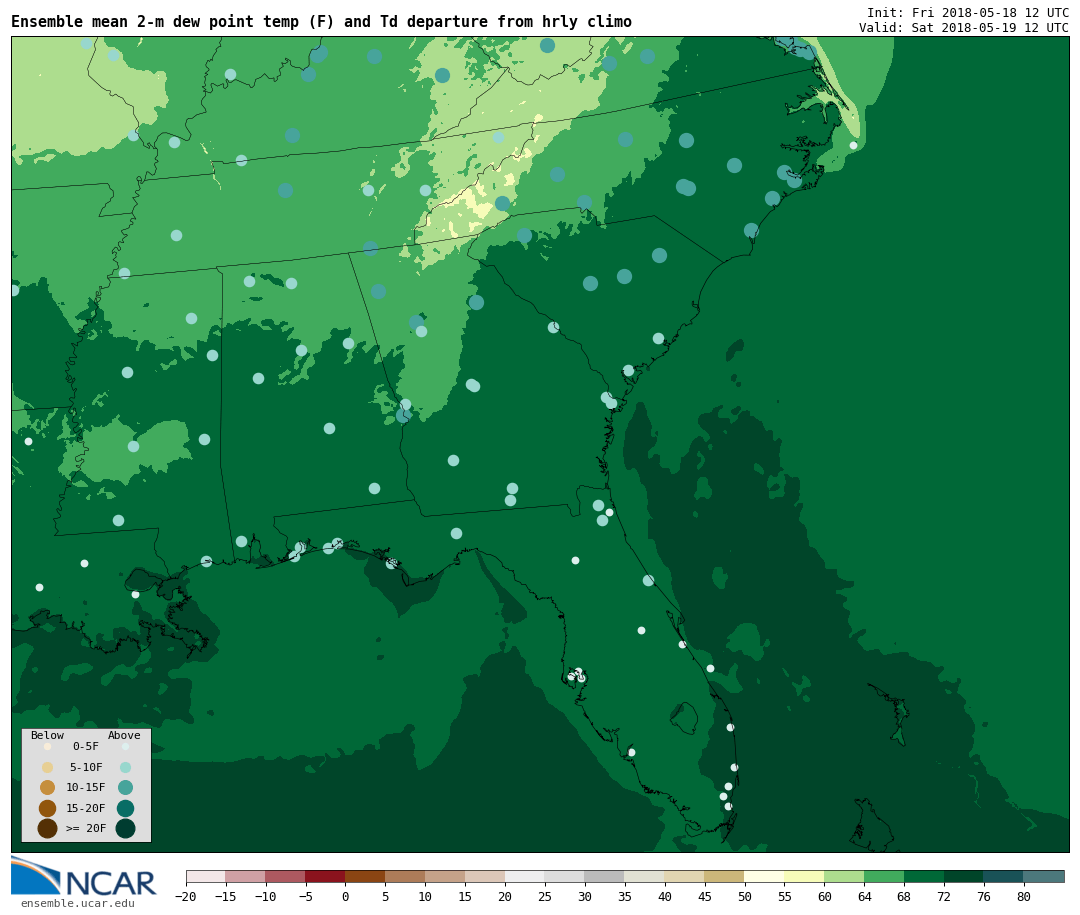Click the 'Below' legend heading
The height and width of the screenshot is (915, 1080).
pyautogui.click(x=48, y=735)
